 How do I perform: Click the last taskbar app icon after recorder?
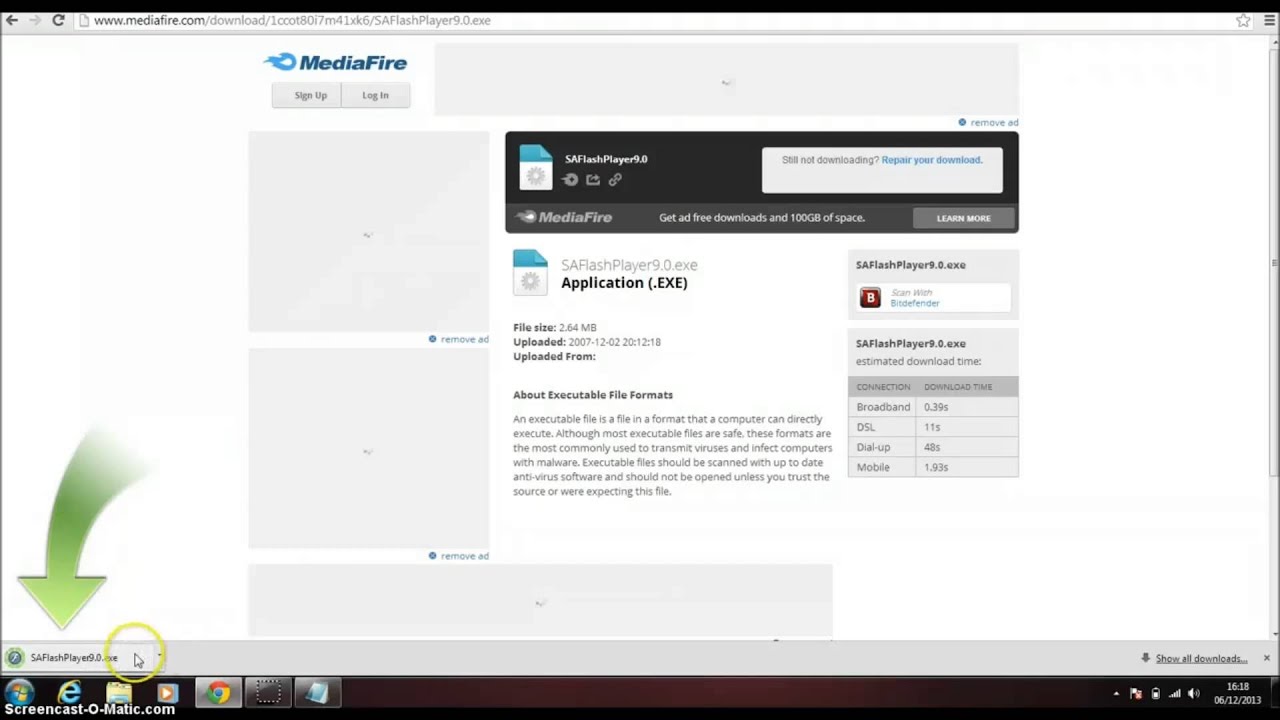click(x=316, y=693)
